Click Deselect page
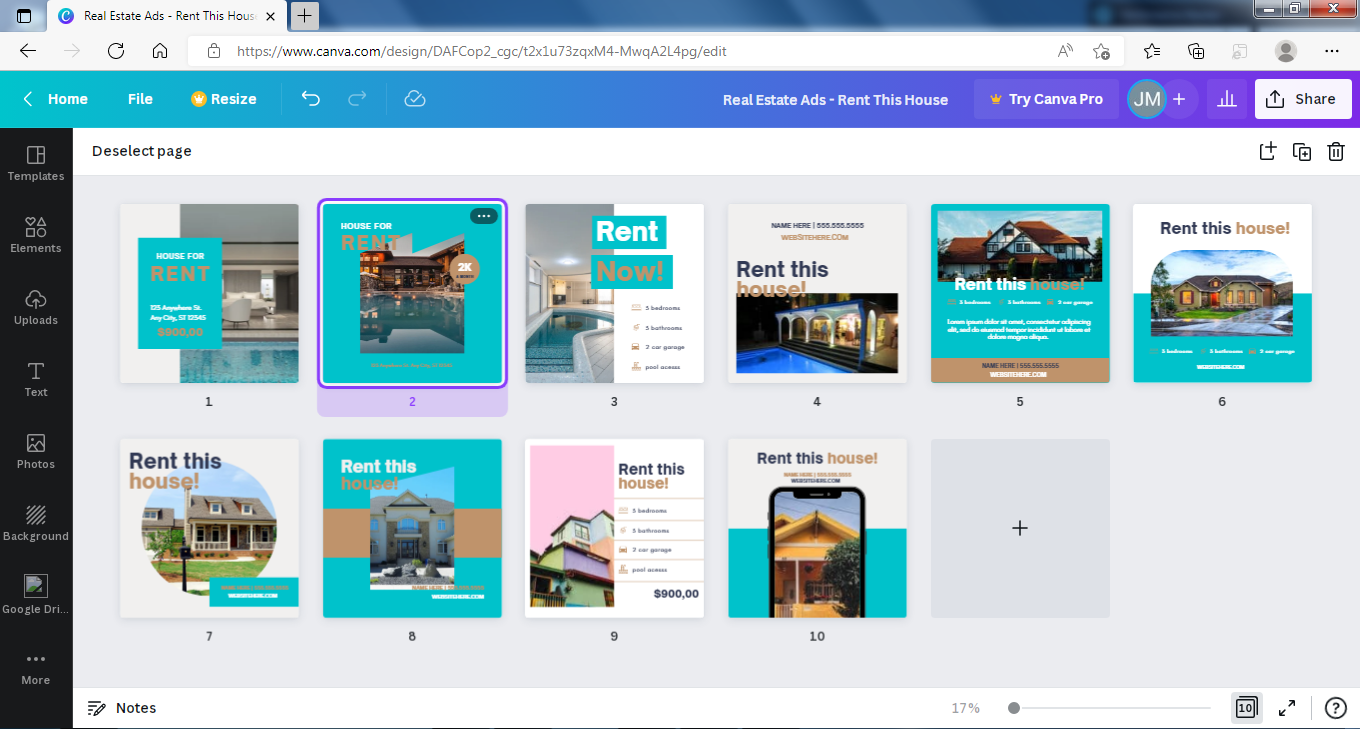1360x729 pixels. [x=142, y=151]
